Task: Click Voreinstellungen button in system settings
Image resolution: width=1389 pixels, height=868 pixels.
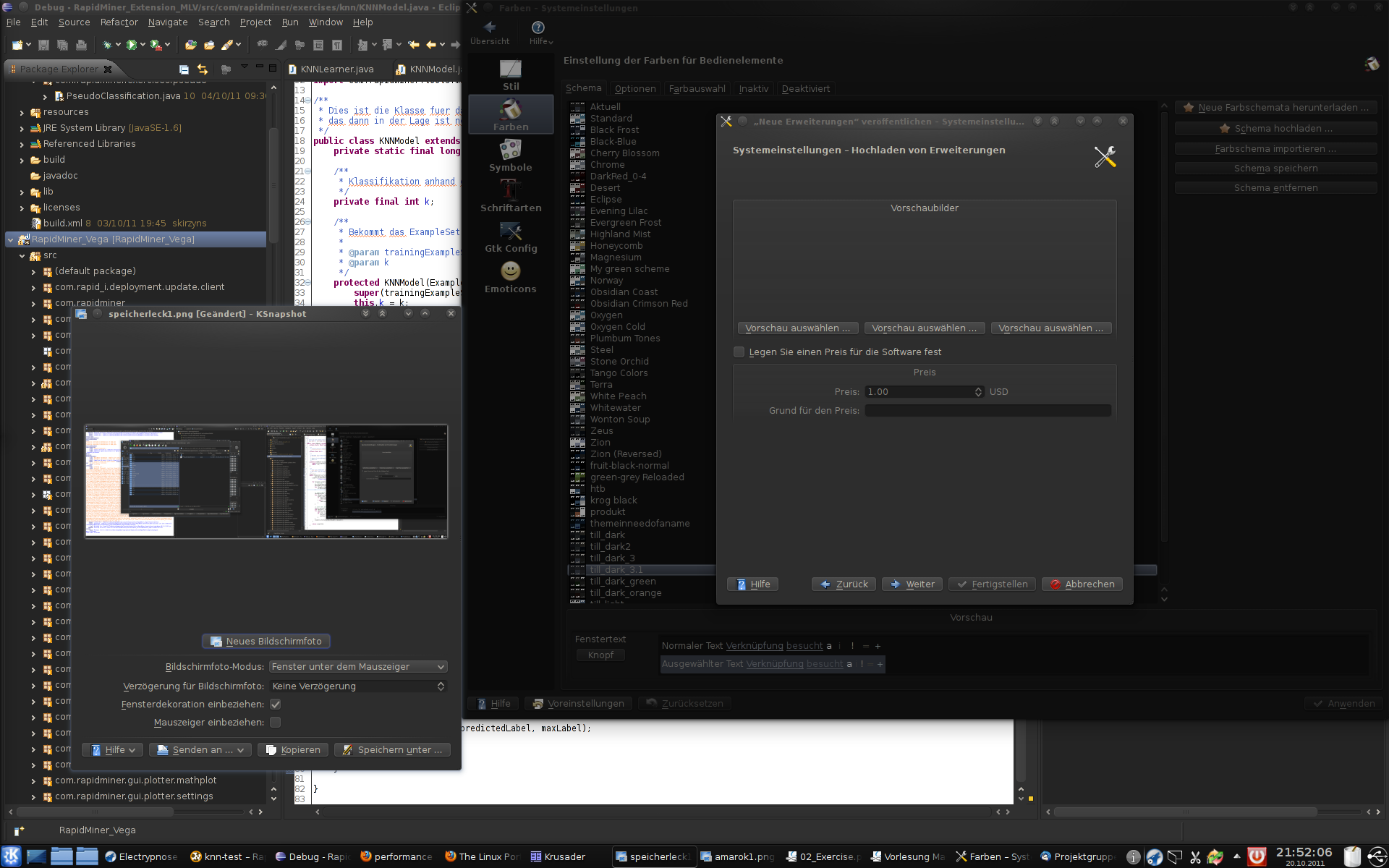Action: [x=579, y=704]
